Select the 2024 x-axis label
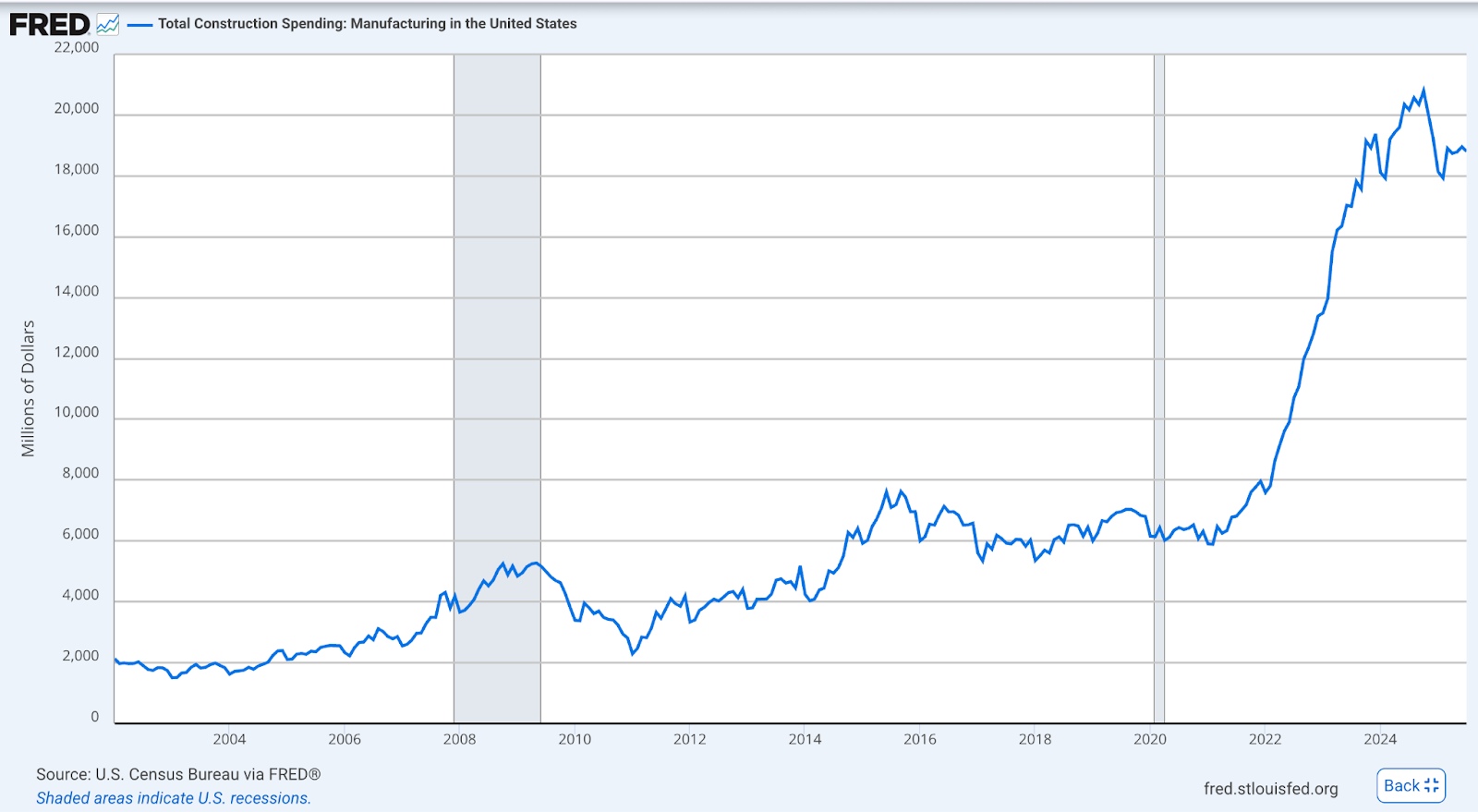The width and height of the screenshot is (1478, 812). [1380, 739]
